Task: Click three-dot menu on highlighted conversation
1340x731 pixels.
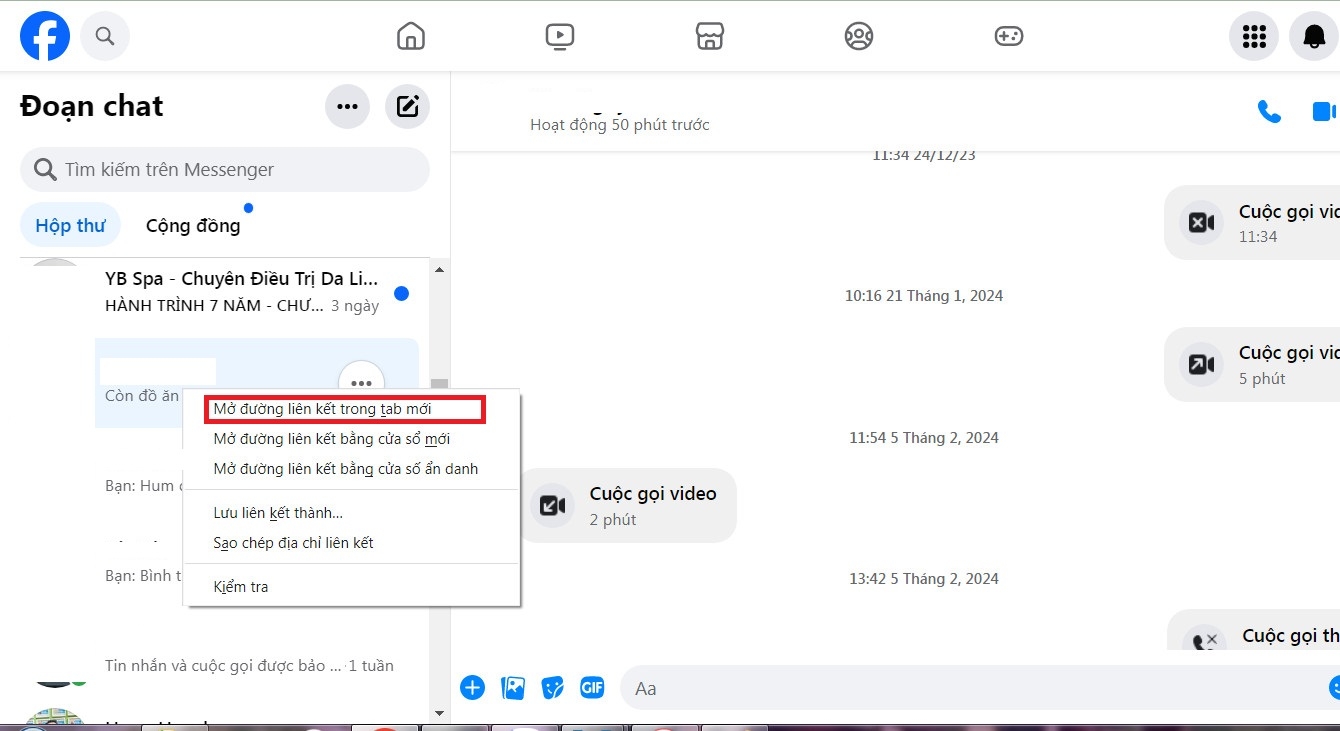Action: 362,383
